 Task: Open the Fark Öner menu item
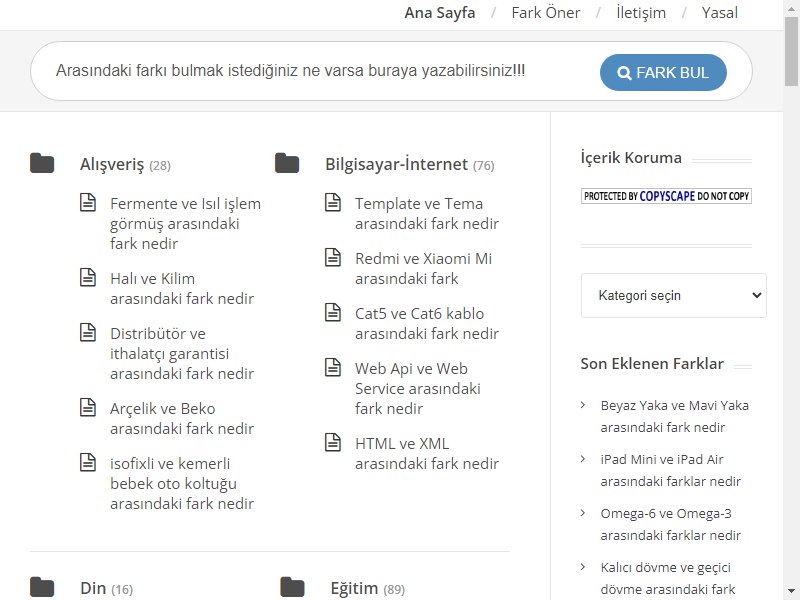coord(545,13)
